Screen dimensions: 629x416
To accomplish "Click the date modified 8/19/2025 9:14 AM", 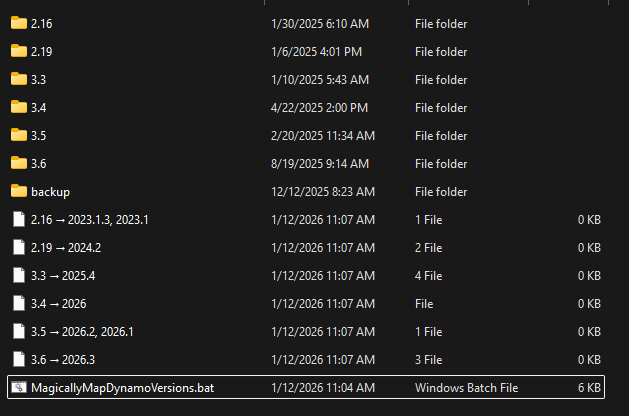I will [x=320, y=163].
